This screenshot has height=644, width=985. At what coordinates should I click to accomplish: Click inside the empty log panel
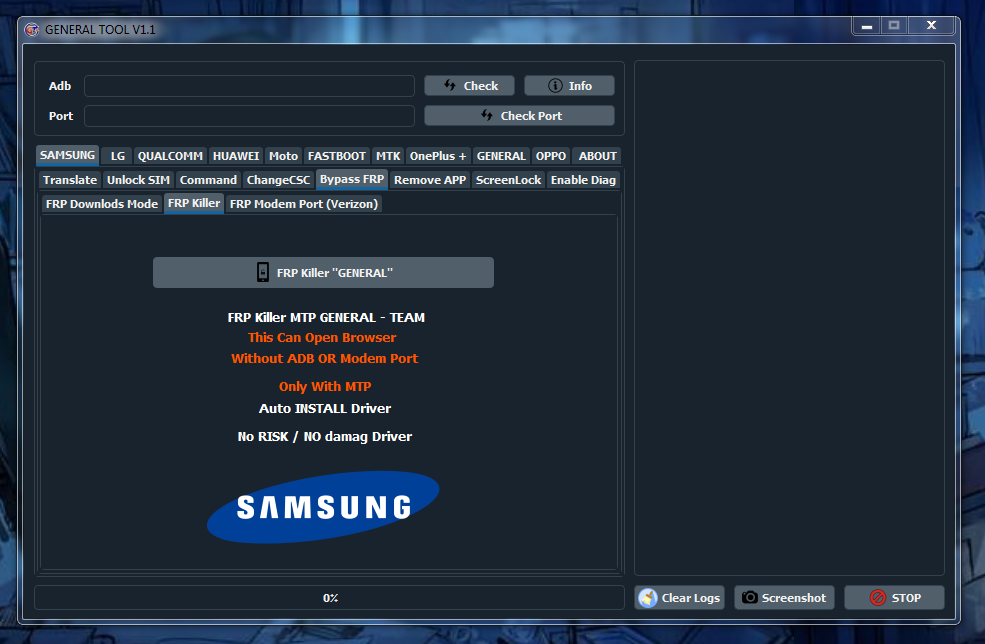789,318
